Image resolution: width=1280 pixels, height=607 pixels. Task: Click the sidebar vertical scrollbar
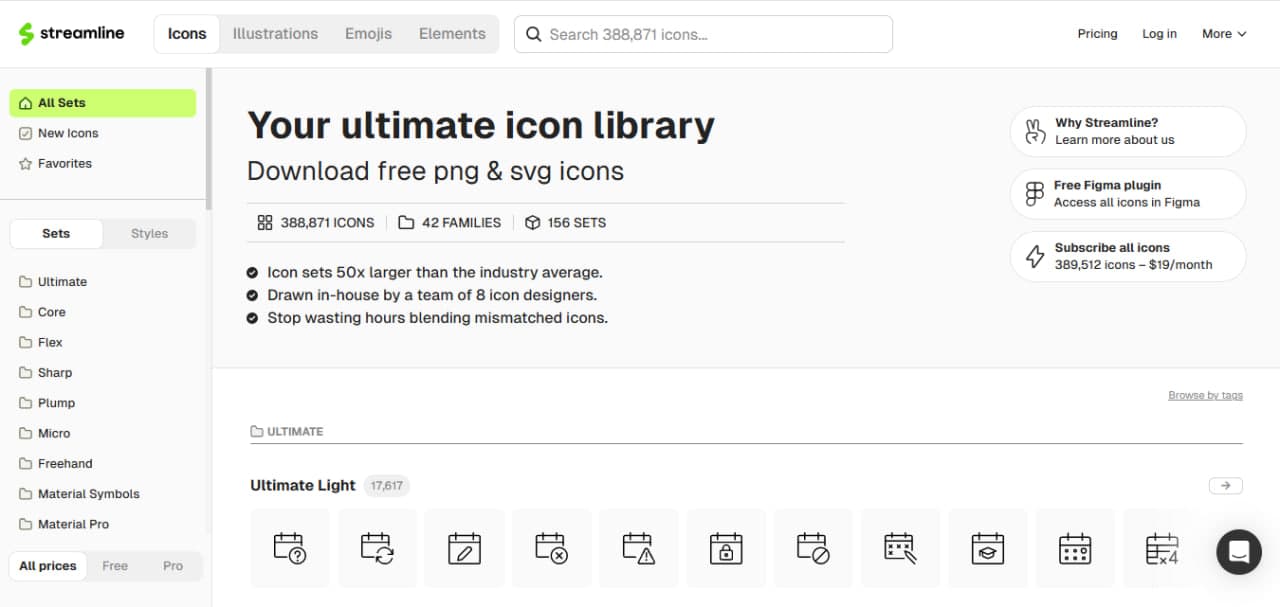click(x=208, y=140)
